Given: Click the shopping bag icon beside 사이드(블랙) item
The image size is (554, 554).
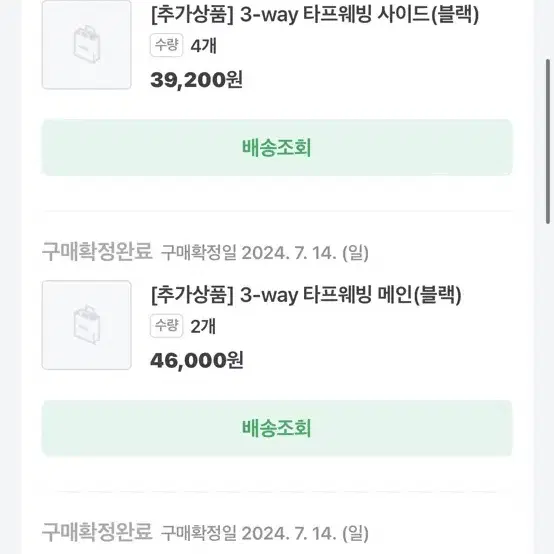Looking at the screenshot, I should [87, 43].
